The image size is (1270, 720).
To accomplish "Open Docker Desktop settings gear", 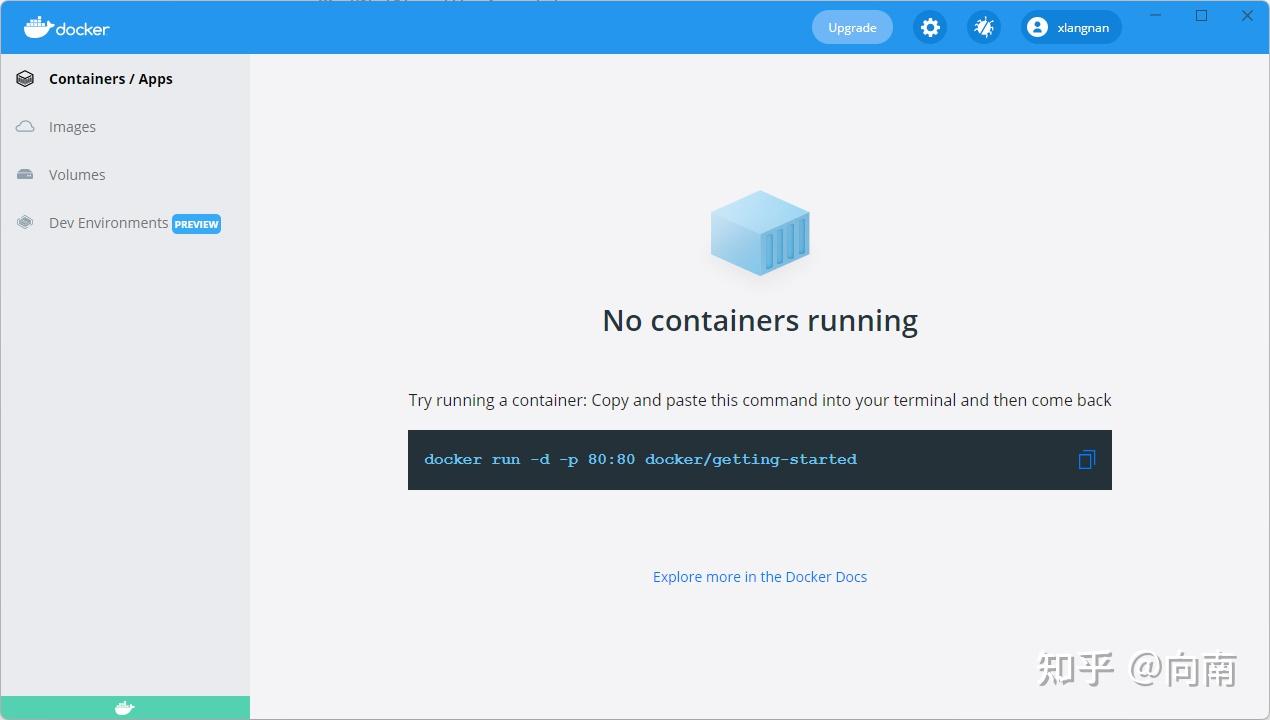I will tap(930, 27).
